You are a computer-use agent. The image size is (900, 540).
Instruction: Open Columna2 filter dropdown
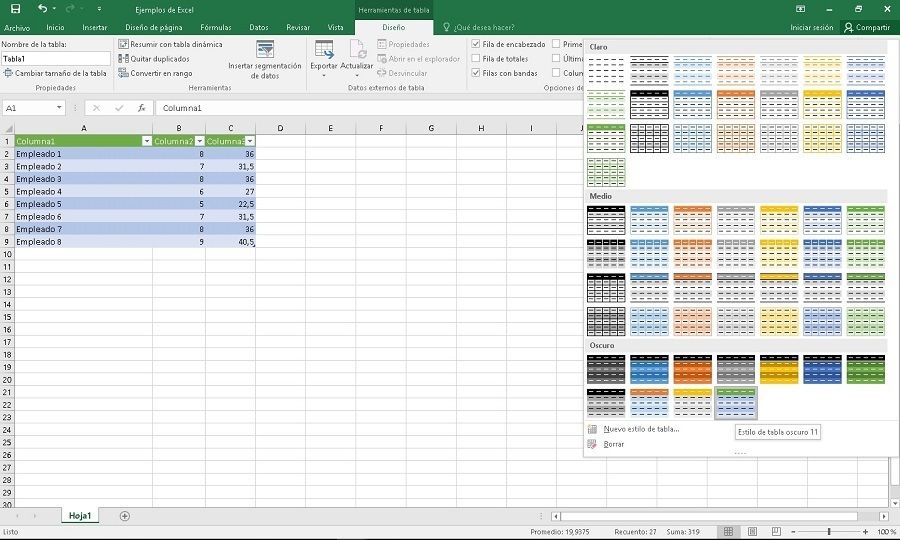tap(199, 141)
